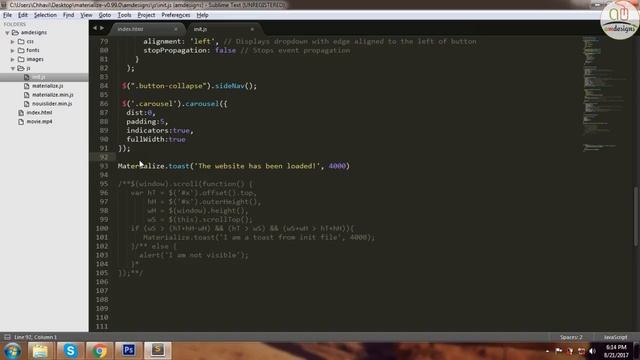640x360 pixels.
Task: Open the Selection menu
Action: [x=45, y=15]
